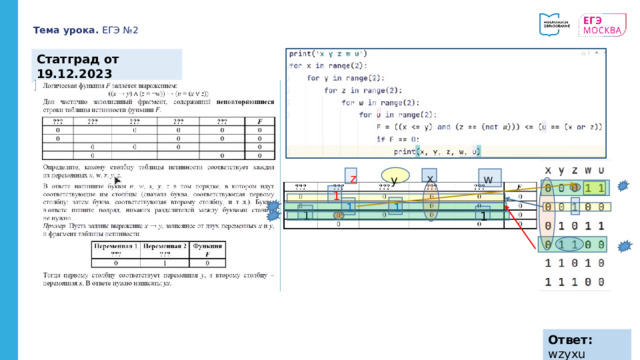Click the blue starburst beside row 0 1 1 0 0
This screenshot has width=640, height=360.
[625, 246]
